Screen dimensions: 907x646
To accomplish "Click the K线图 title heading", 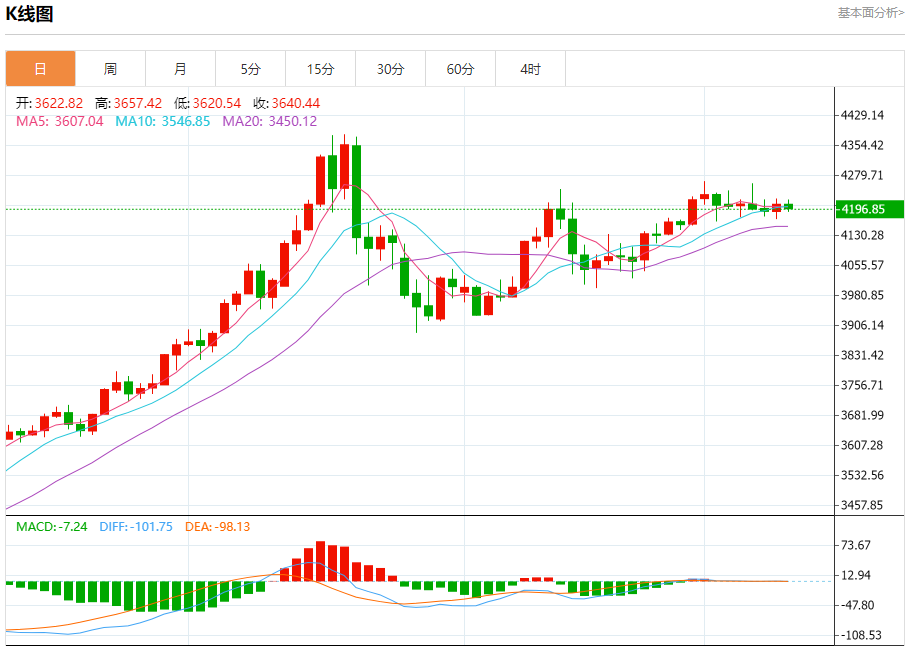I will (x=30, y=14).
